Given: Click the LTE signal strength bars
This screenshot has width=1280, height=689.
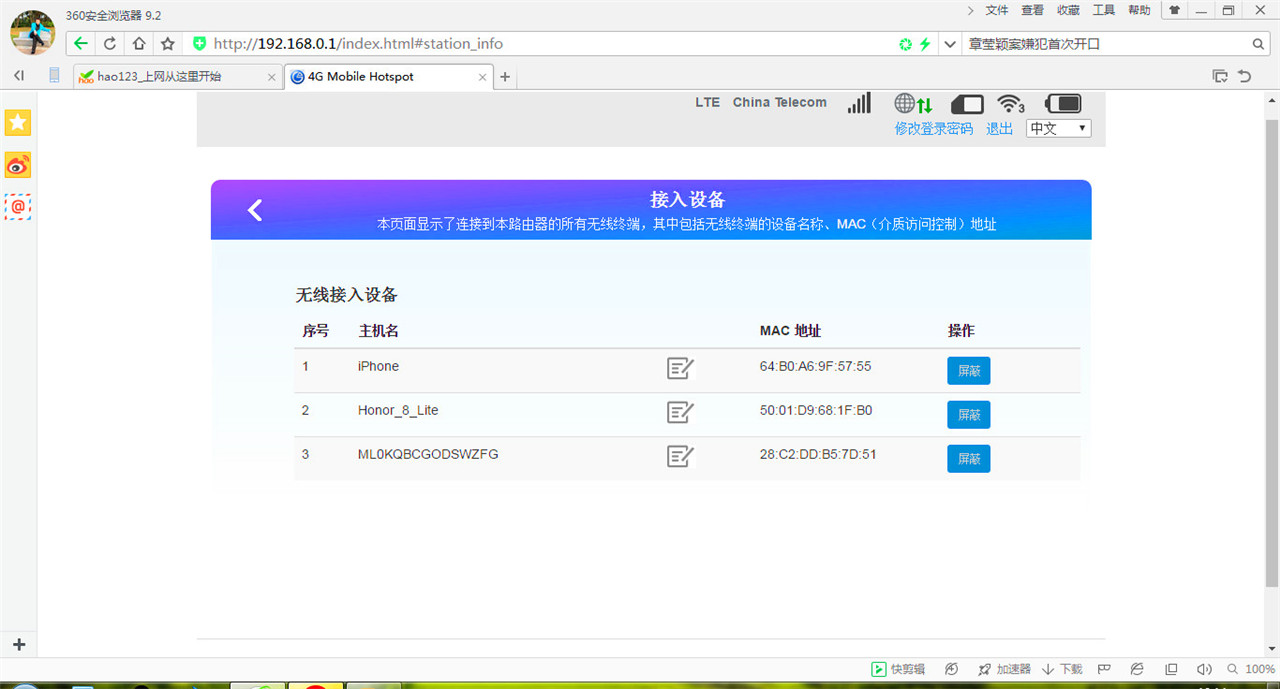Looking at the screenshot, I should click(858, 102).
